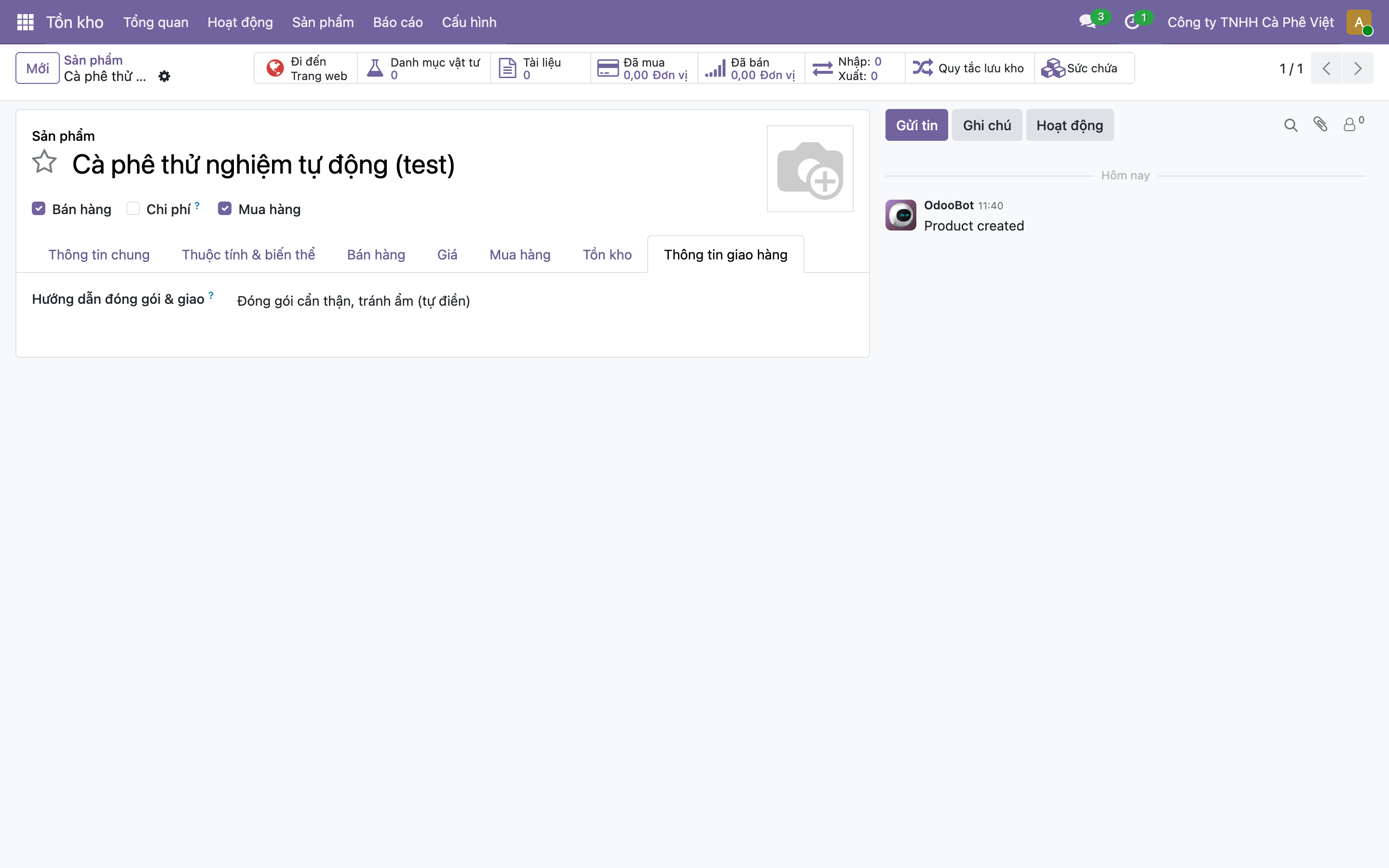Select Thông tin giao hàng tab
1389x868 pixels.
tap(725, 254)
